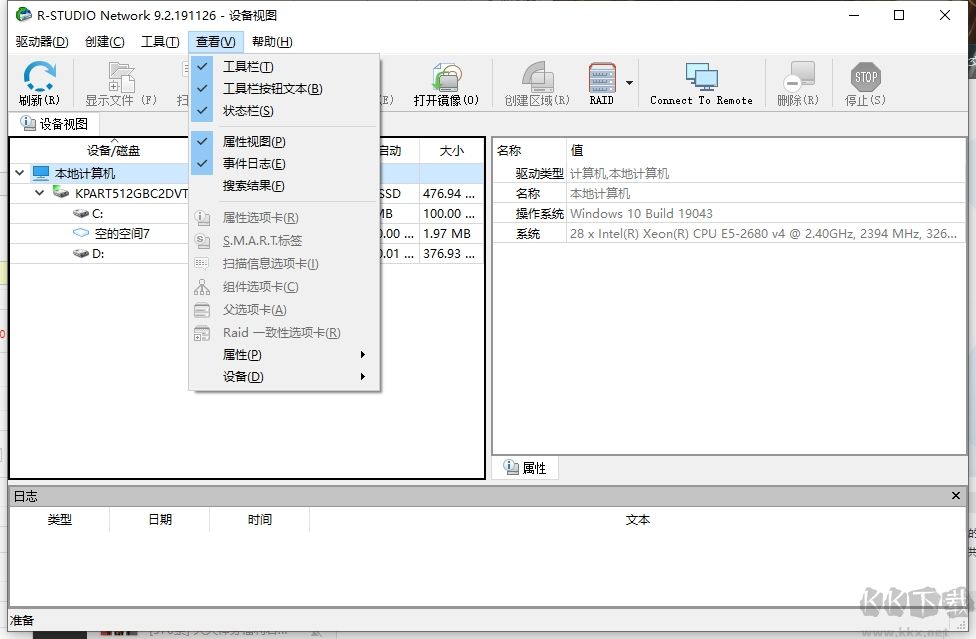The image size is (976, 639).
Task: Sort by the 大小 size column header
Action: (x=452, y=150)
